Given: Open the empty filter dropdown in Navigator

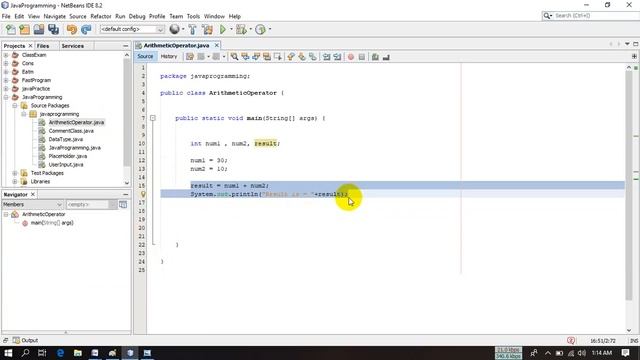Looking at the screenshot, I should pos(91,204).
